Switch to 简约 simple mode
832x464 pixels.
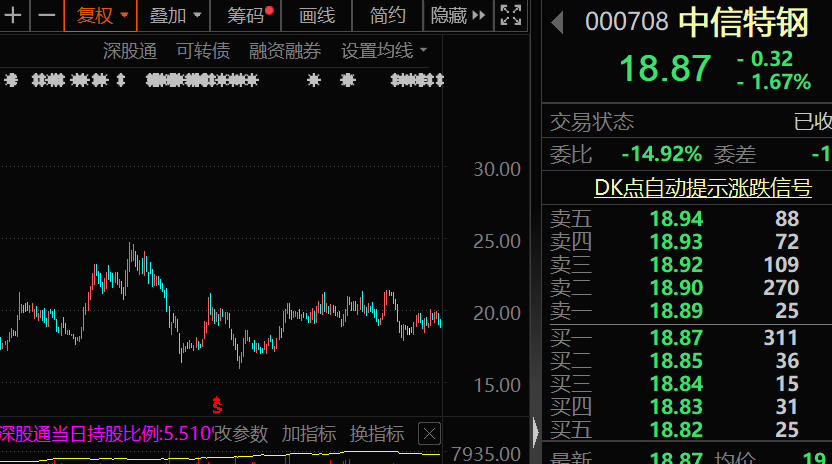tap(387, 15)
